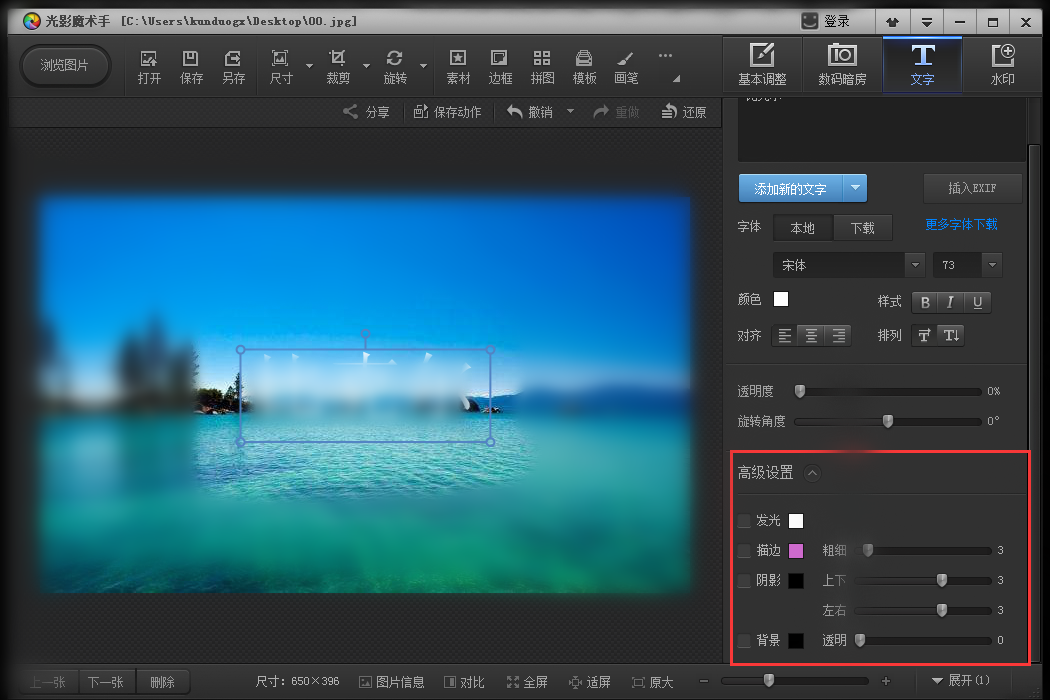The width and height of the screenshot is (1050, 700).
Task: Open the 宋体 font dropdown
Action: [x=915, y=265]
